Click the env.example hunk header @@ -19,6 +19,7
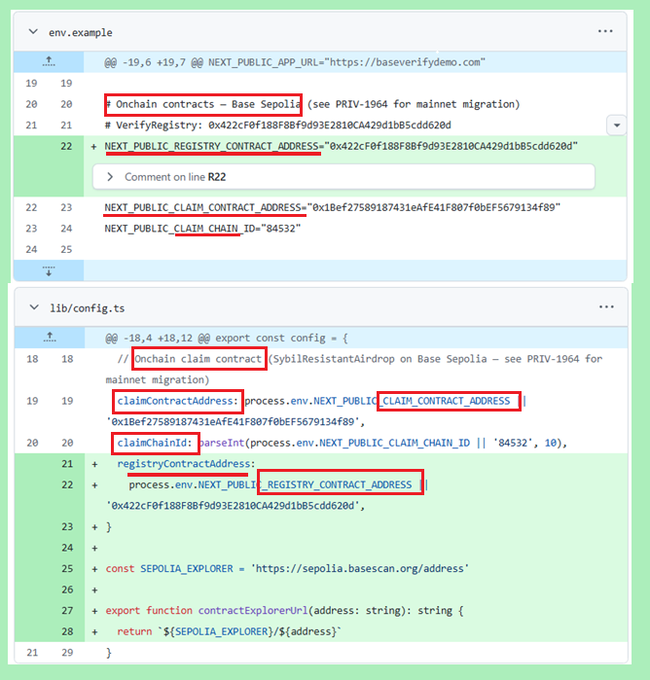 294,62
